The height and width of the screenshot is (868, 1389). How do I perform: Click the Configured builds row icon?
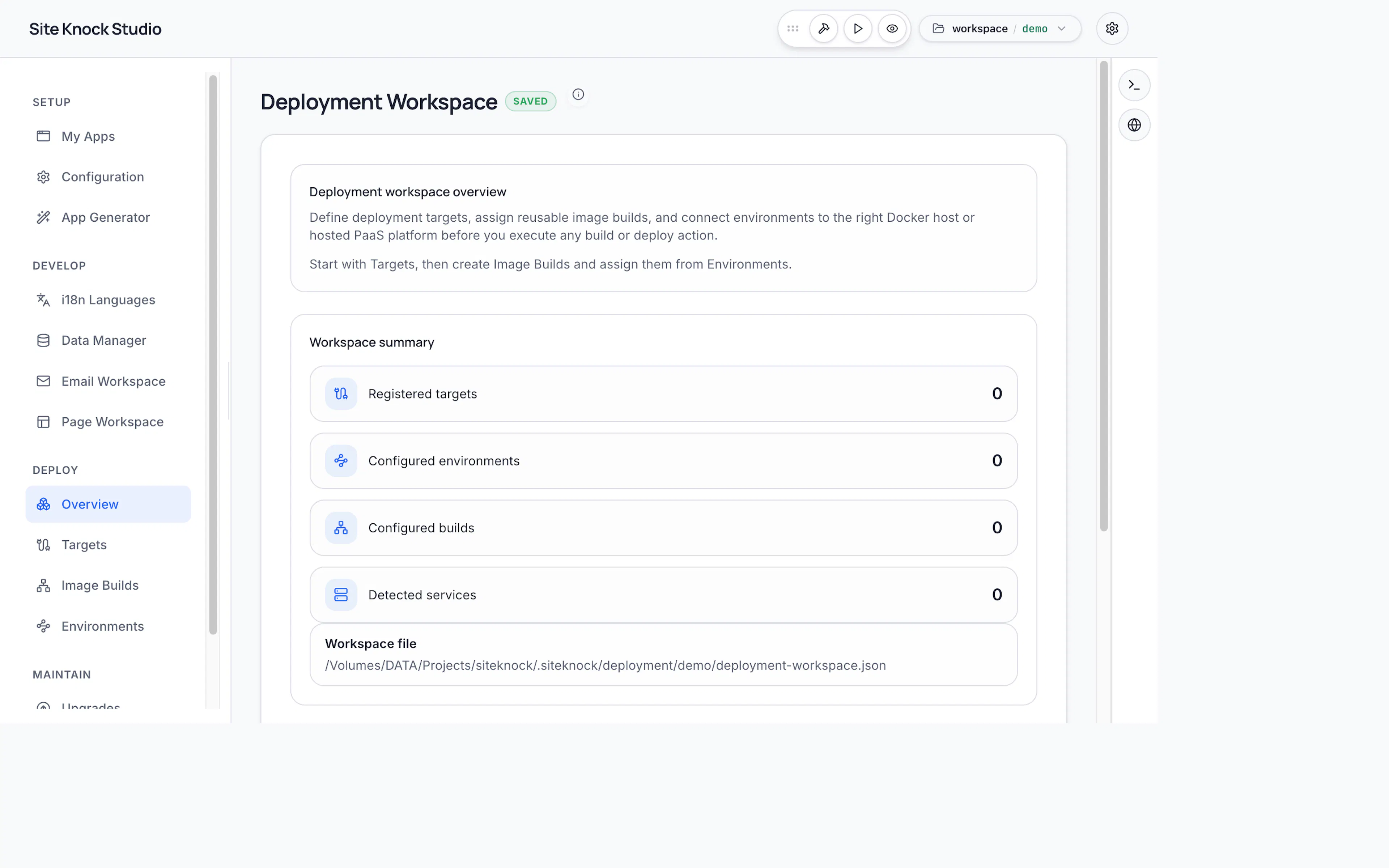[x=341, y=528]
